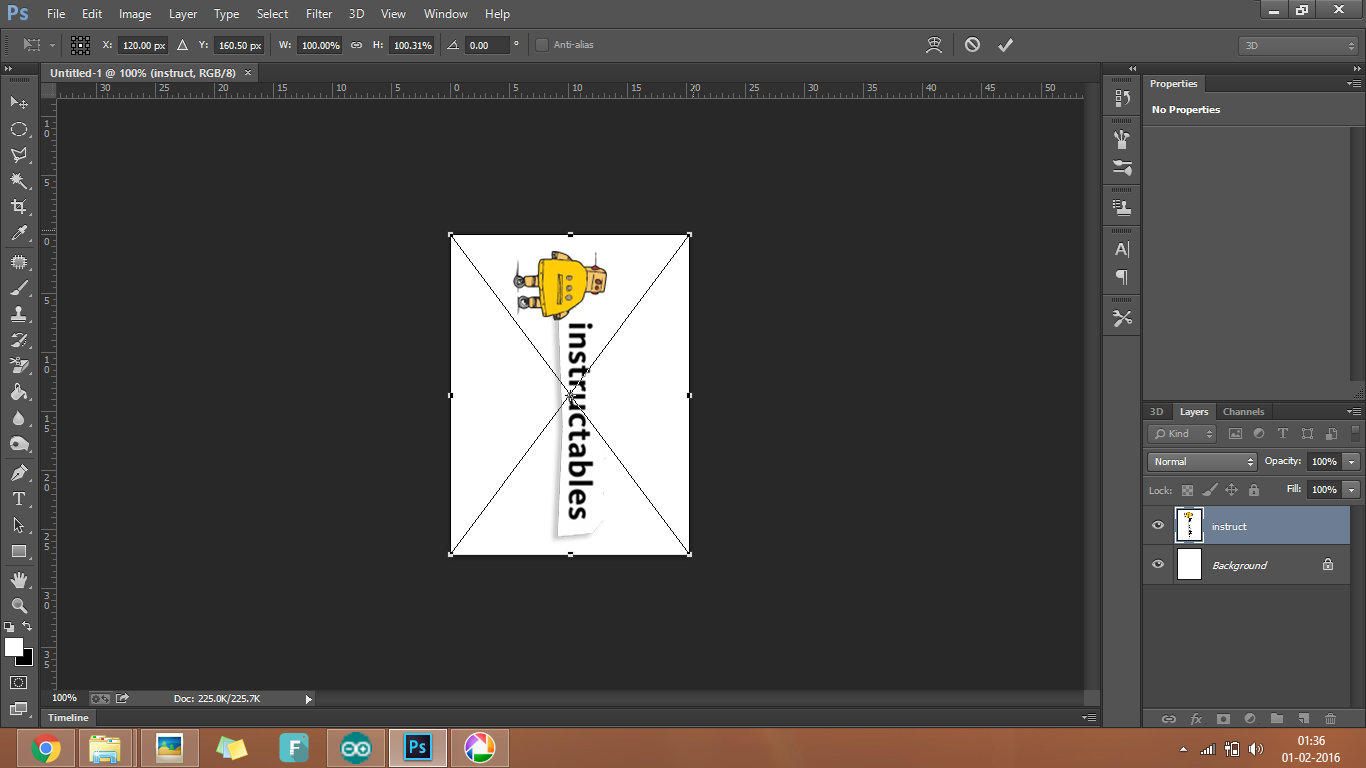Open the Filter menu
The image size is (1366, 768).
click(319, 14)
